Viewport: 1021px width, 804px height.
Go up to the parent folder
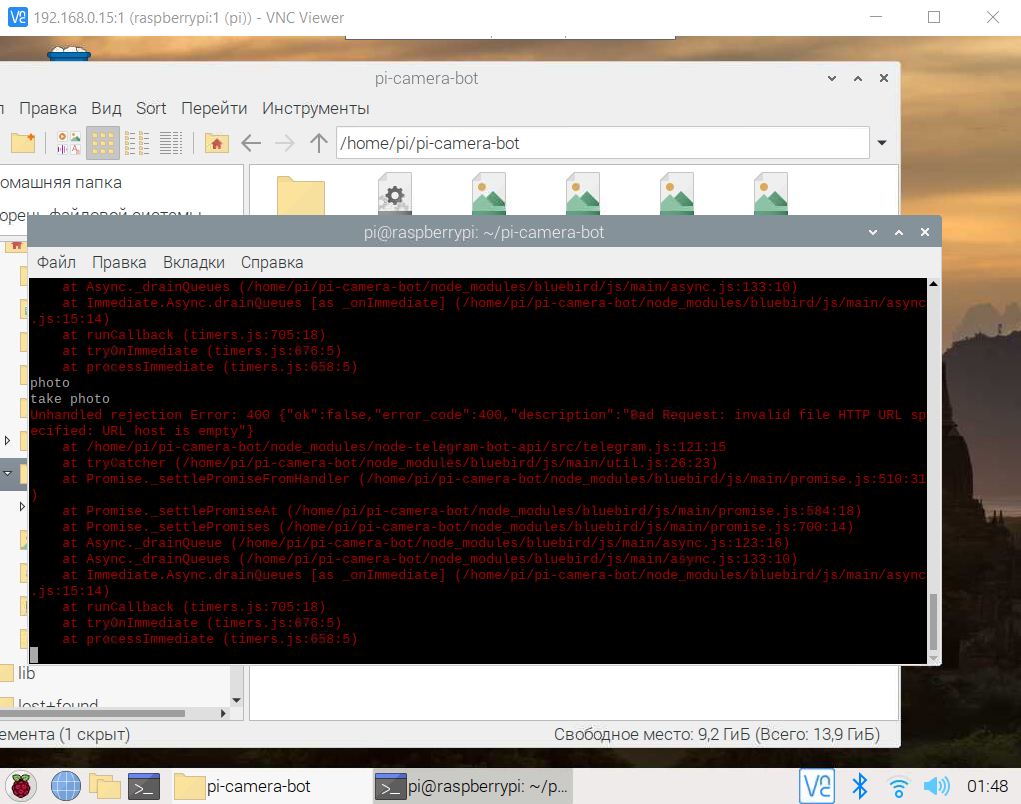pos(318,143)
